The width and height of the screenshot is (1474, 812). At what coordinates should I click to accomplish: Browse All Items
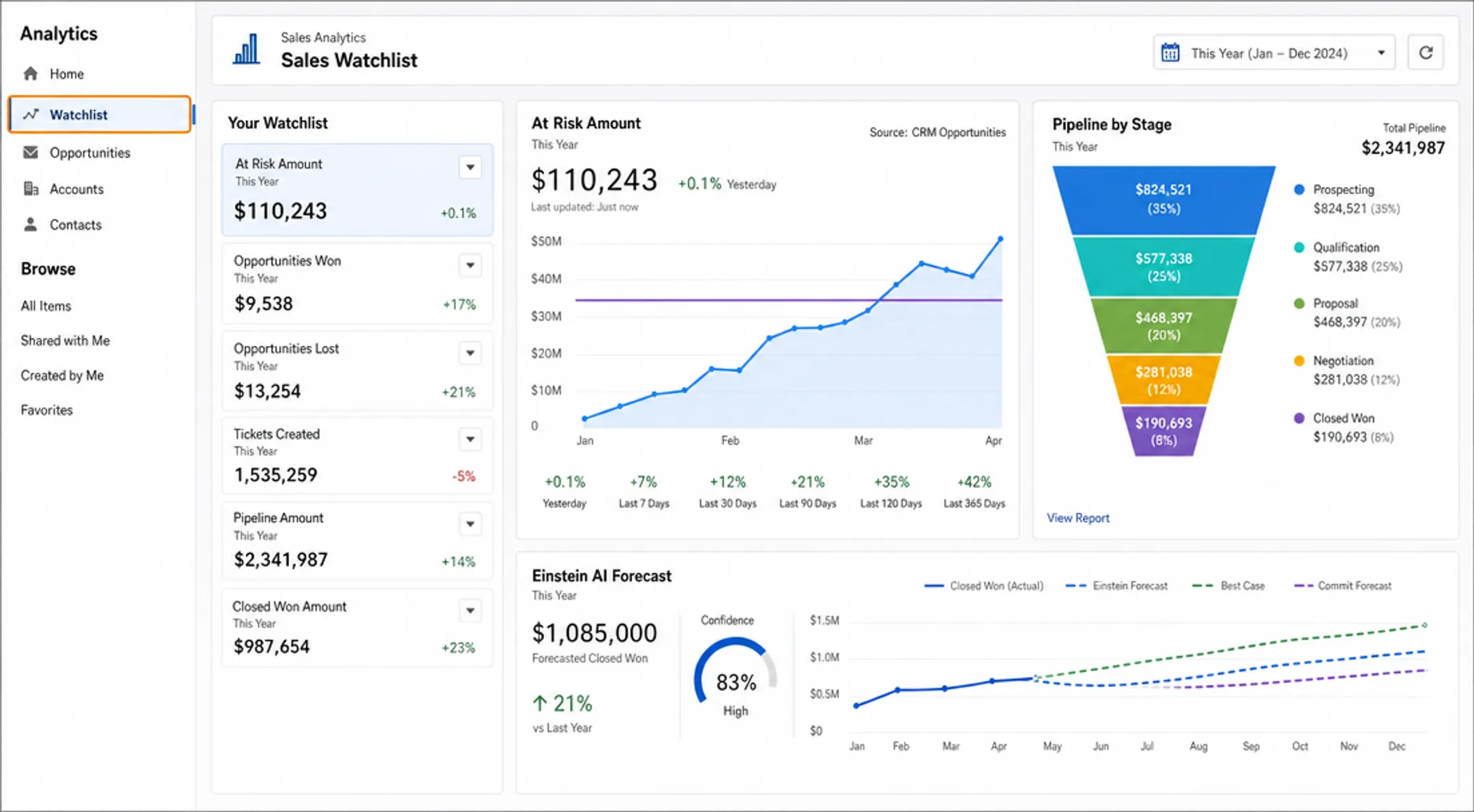(46, 306)
